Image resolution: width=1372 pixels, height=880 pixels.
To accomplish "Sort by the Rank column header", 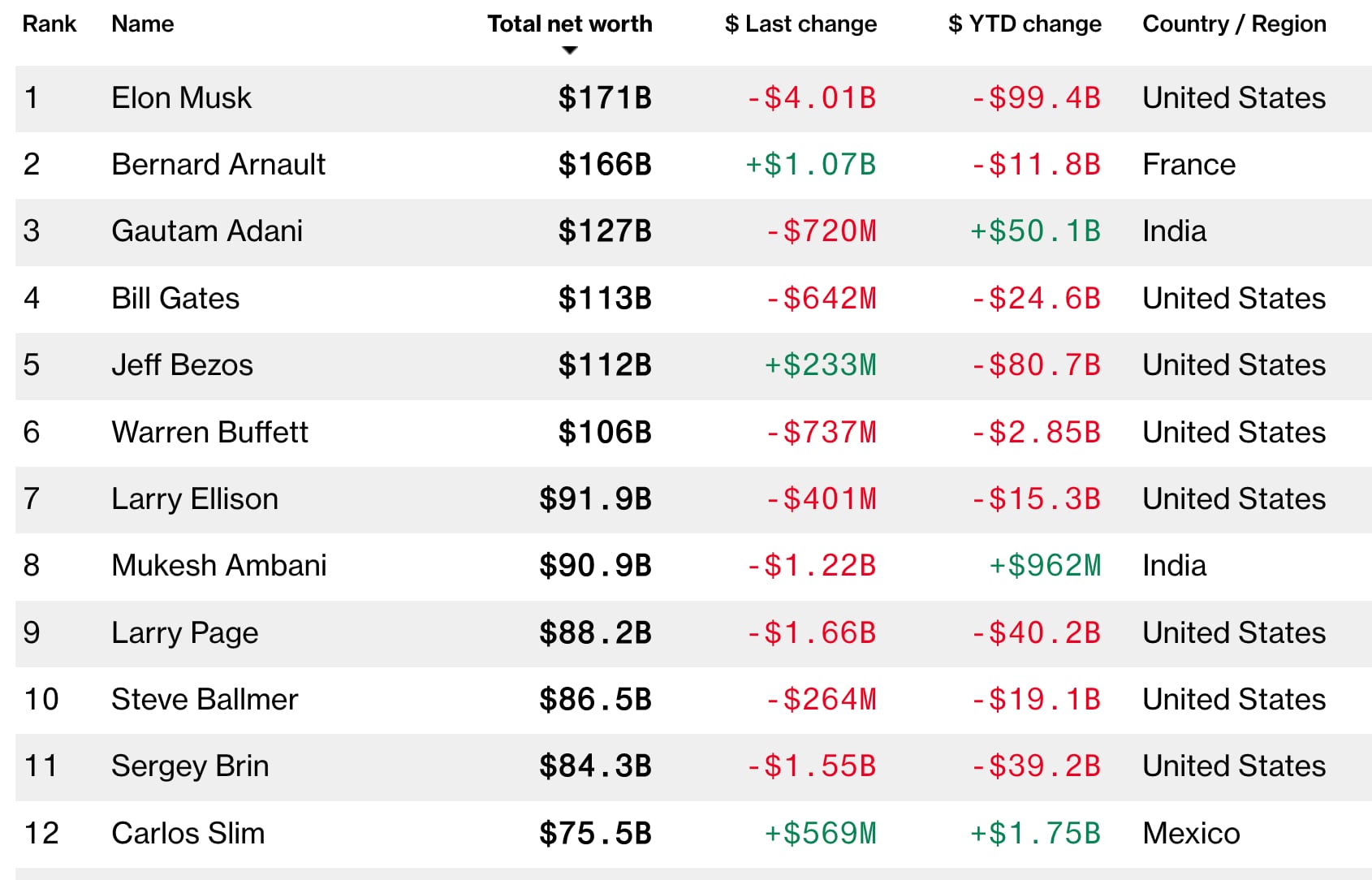I will tap(50, 24).
